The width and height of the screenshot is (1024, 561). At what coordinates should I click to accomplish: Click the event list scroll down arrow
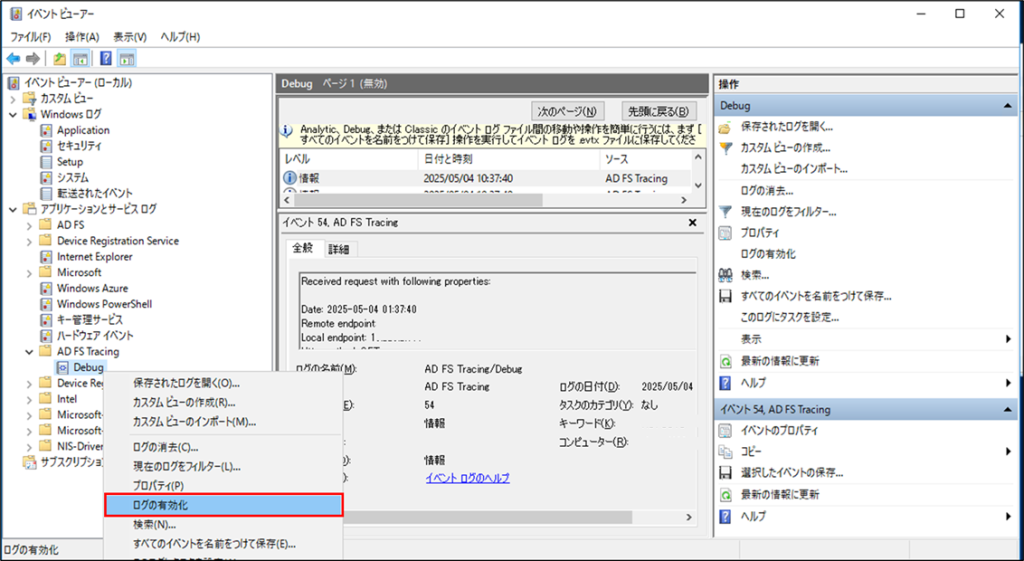699,186
